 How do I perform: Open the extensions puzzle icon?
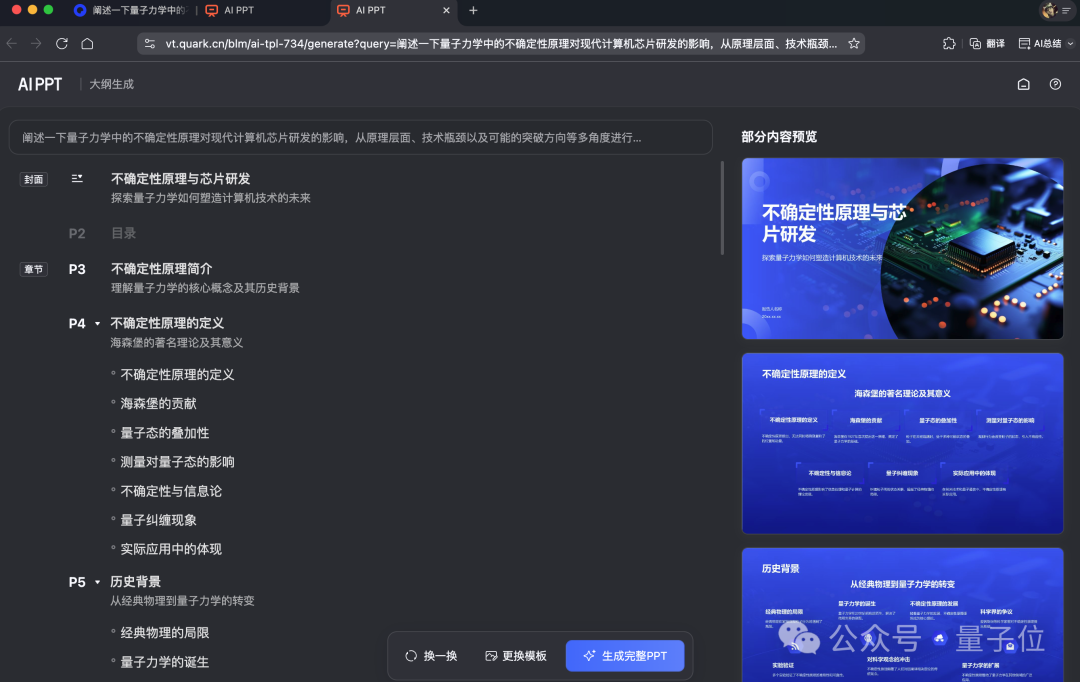click(x=949, y=43)
